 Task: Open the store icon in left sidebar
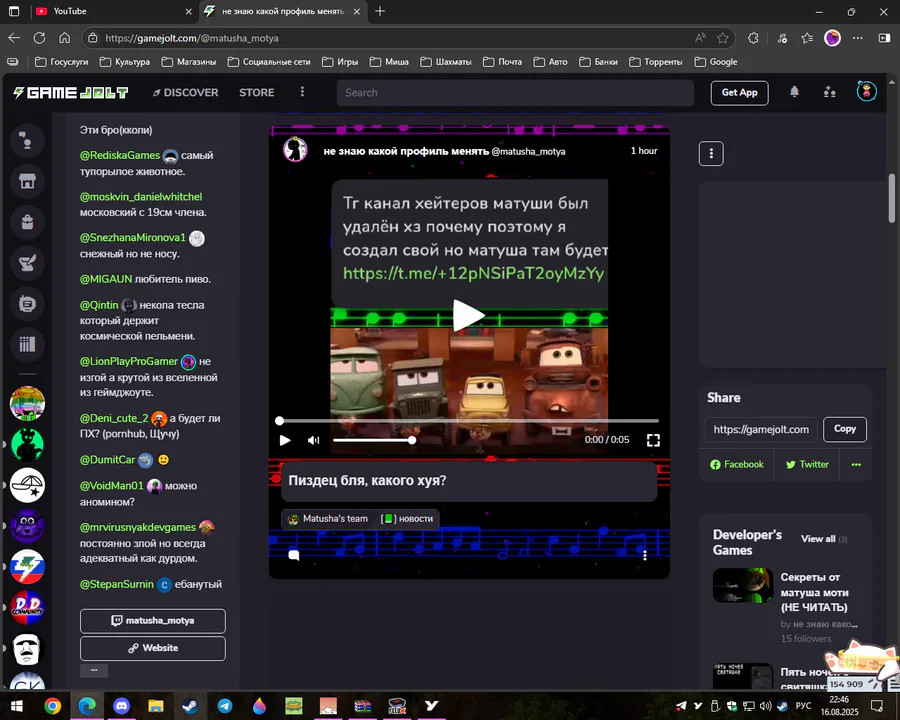pyautogui.click(x=27, y=181)
